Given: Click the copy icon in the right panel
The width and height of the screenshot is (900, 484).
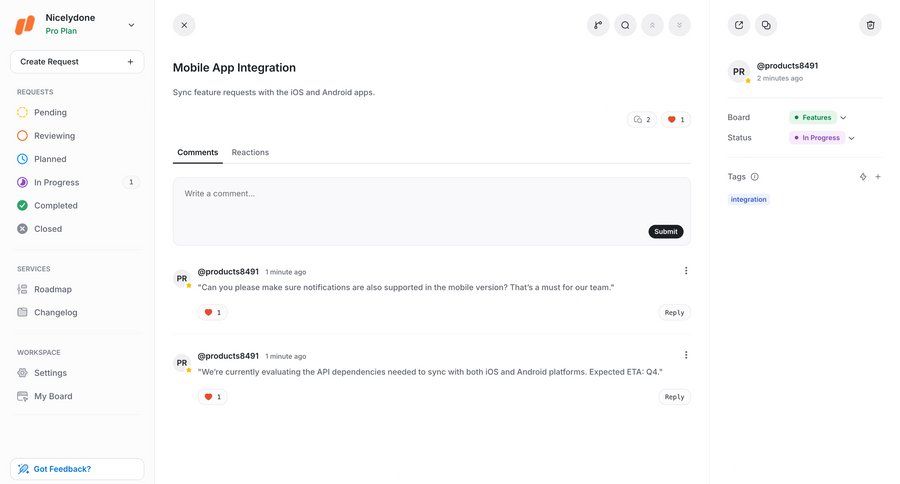Looking at the screenshot, I should pyautogui.click(x=766, y=25).
